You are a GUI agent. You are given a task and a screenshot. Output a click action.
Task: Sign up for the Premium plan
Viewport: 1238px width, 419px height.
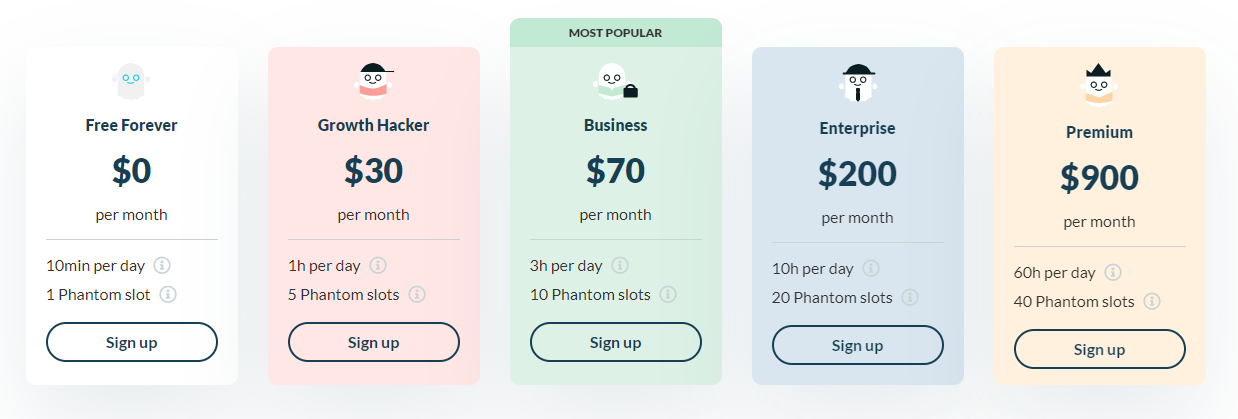(1100, 349)
